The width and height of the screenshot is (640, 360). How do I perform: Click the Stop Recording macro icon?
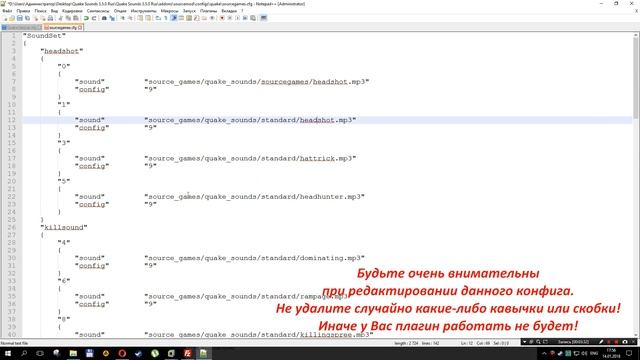pyautogui.click(x=230, y=18)
